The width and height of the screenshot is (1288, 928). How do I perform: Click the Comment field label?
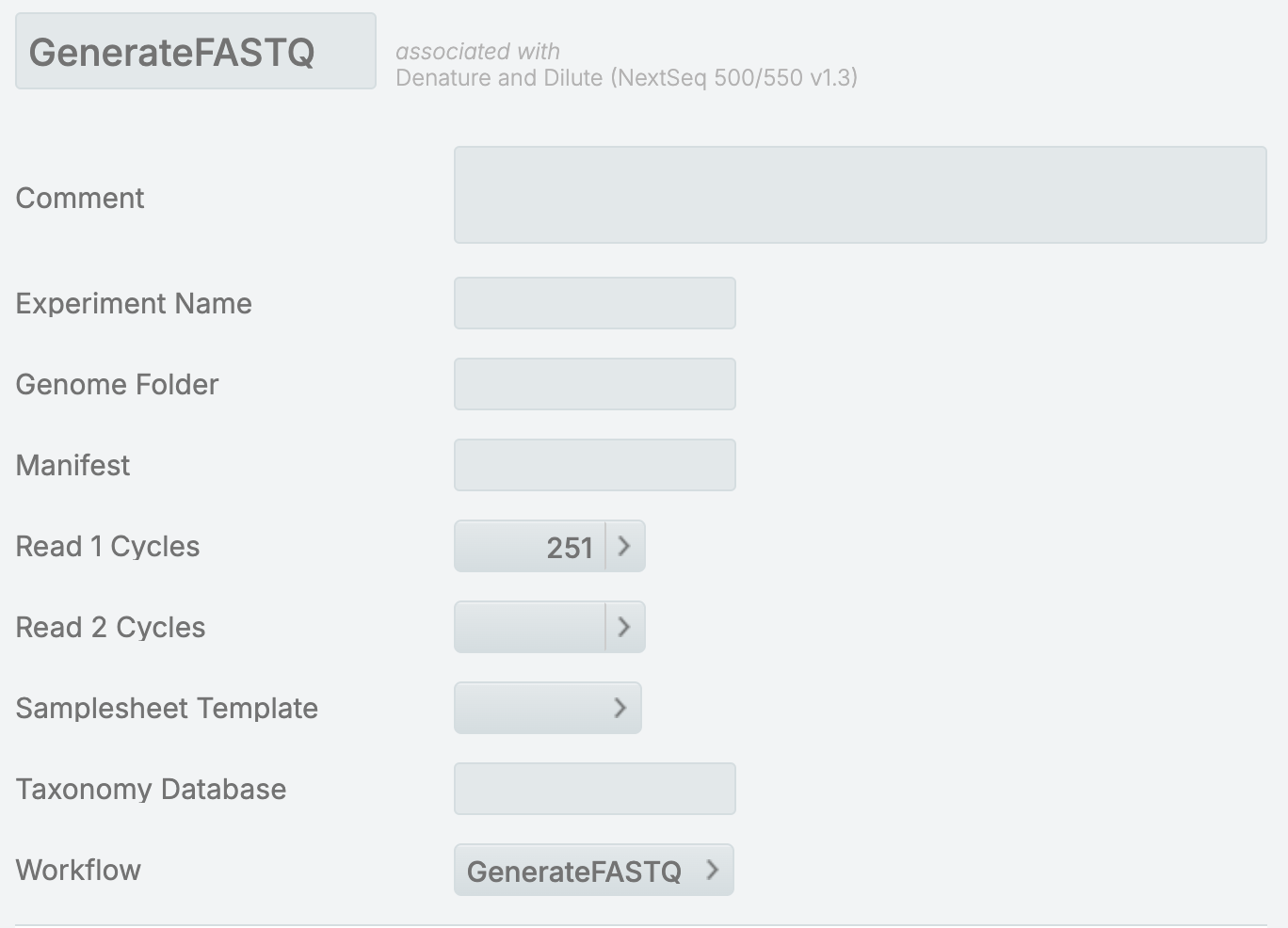click(x=80, y=198)
